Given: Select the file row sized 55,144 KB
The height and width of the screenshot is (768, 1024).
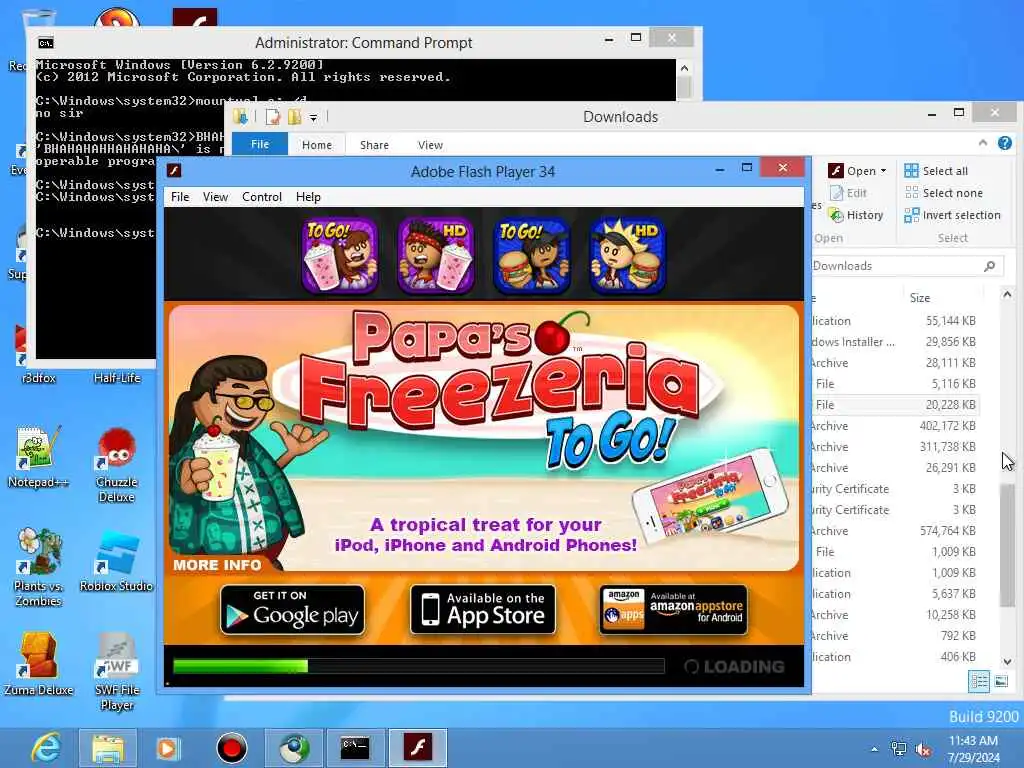Looking at the screenshot, I should [895, 321].
